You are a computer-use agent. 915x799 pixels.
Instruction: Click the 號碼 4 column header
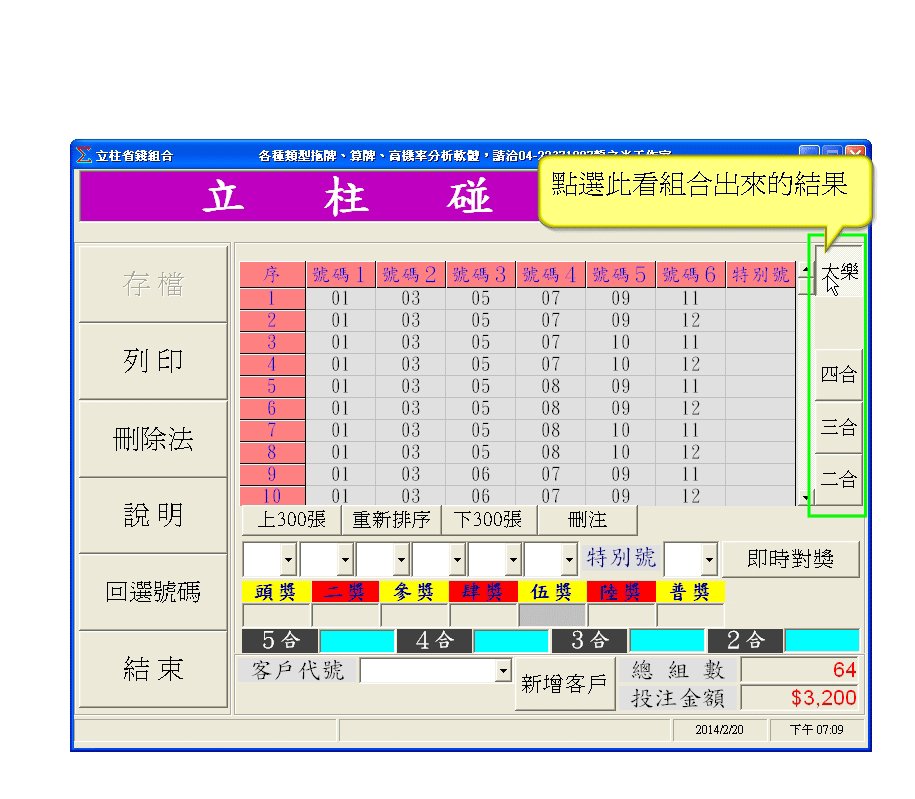[x=551, y=274]
